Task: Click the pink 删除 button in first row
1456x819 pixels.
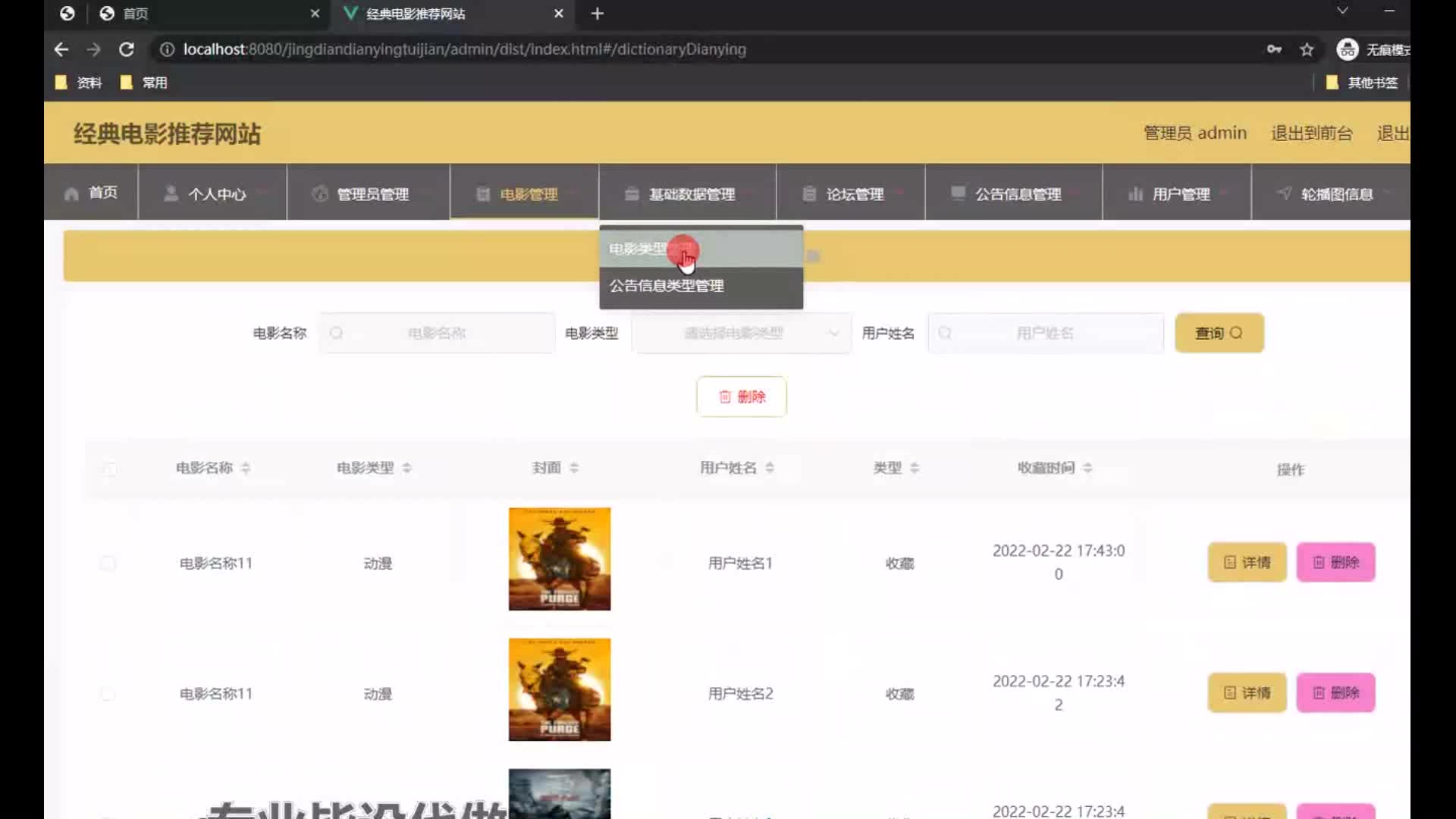Action: (1335, 562)
